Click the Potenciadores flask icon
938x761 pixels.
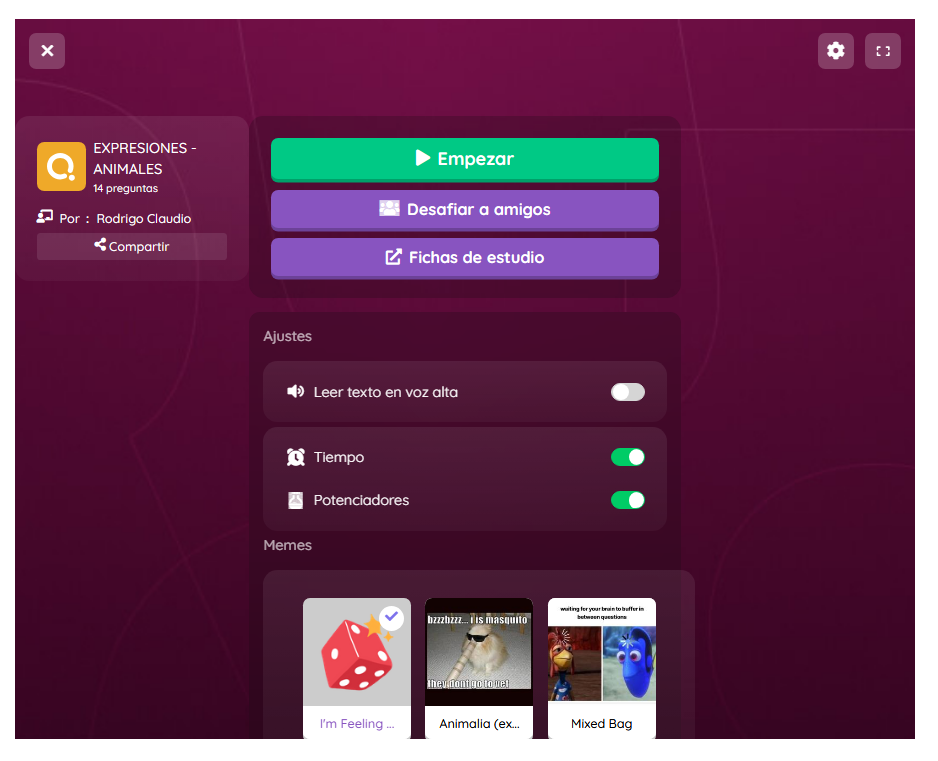(x=296, y=500)
